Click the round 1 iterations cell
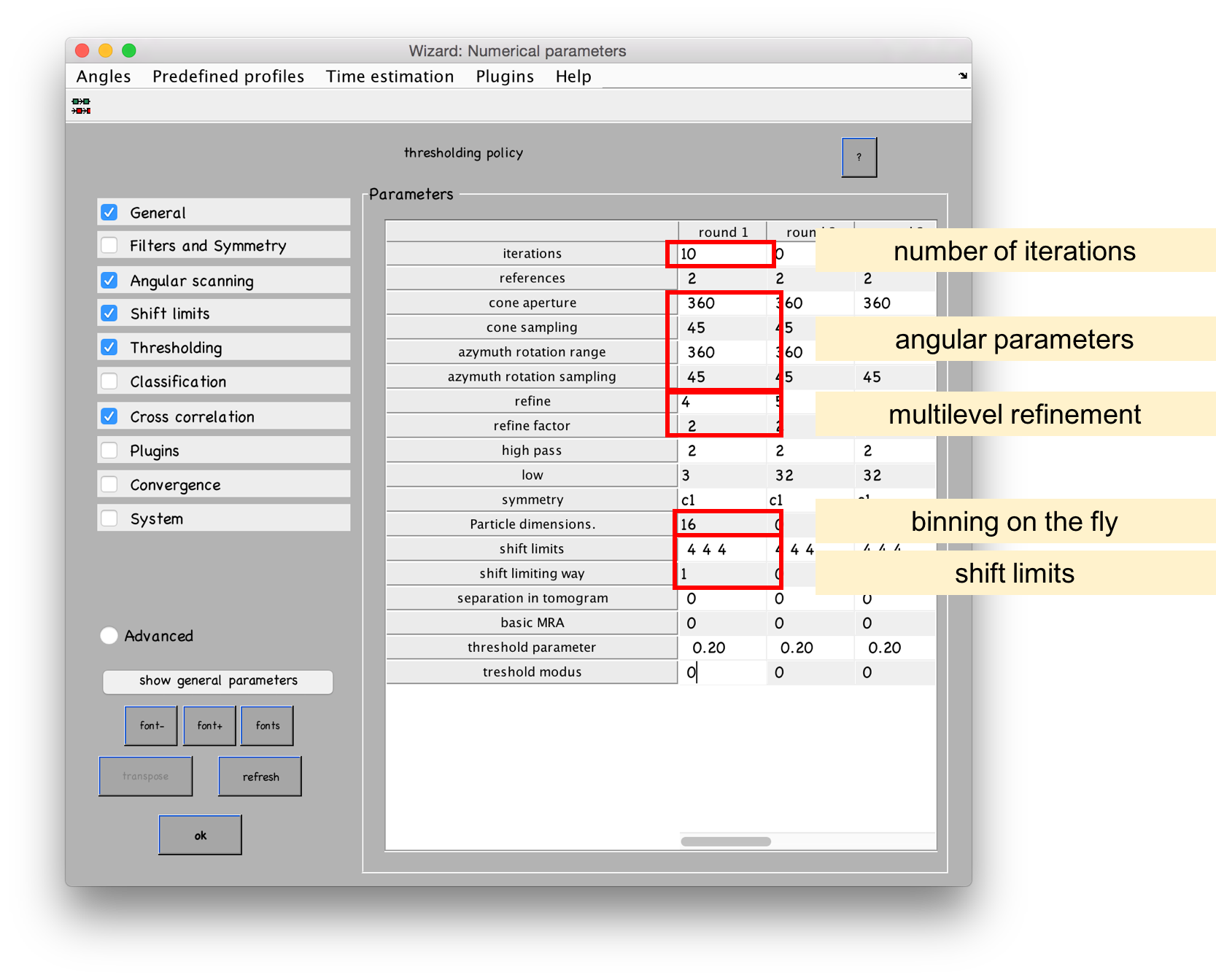The image size is (1216, 980). [x=721, y=254]
